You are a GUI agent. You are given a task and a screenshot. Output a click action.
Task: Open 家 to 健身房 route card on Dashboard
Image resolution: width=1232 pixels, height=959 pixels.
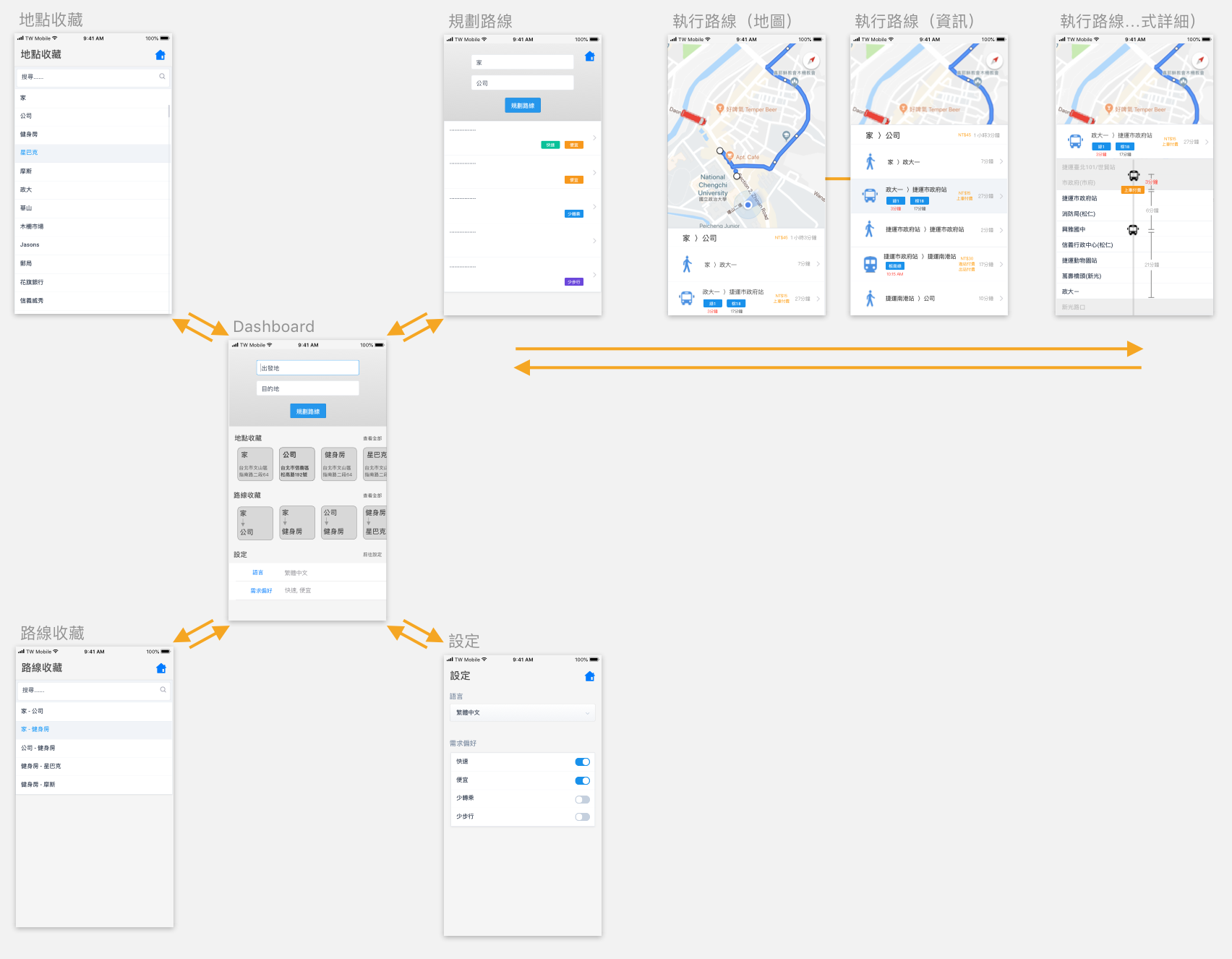click(297, 523)
